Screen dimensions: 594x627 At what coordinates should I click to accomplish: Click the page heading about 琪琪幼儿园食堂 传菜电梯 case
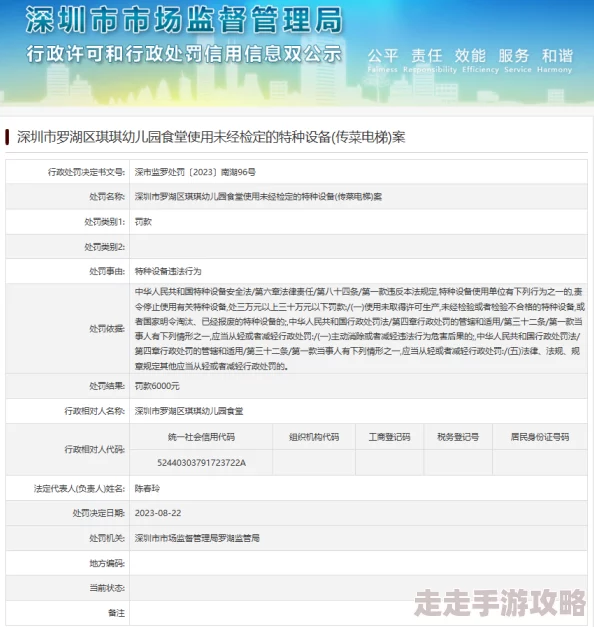click(211, 137)
